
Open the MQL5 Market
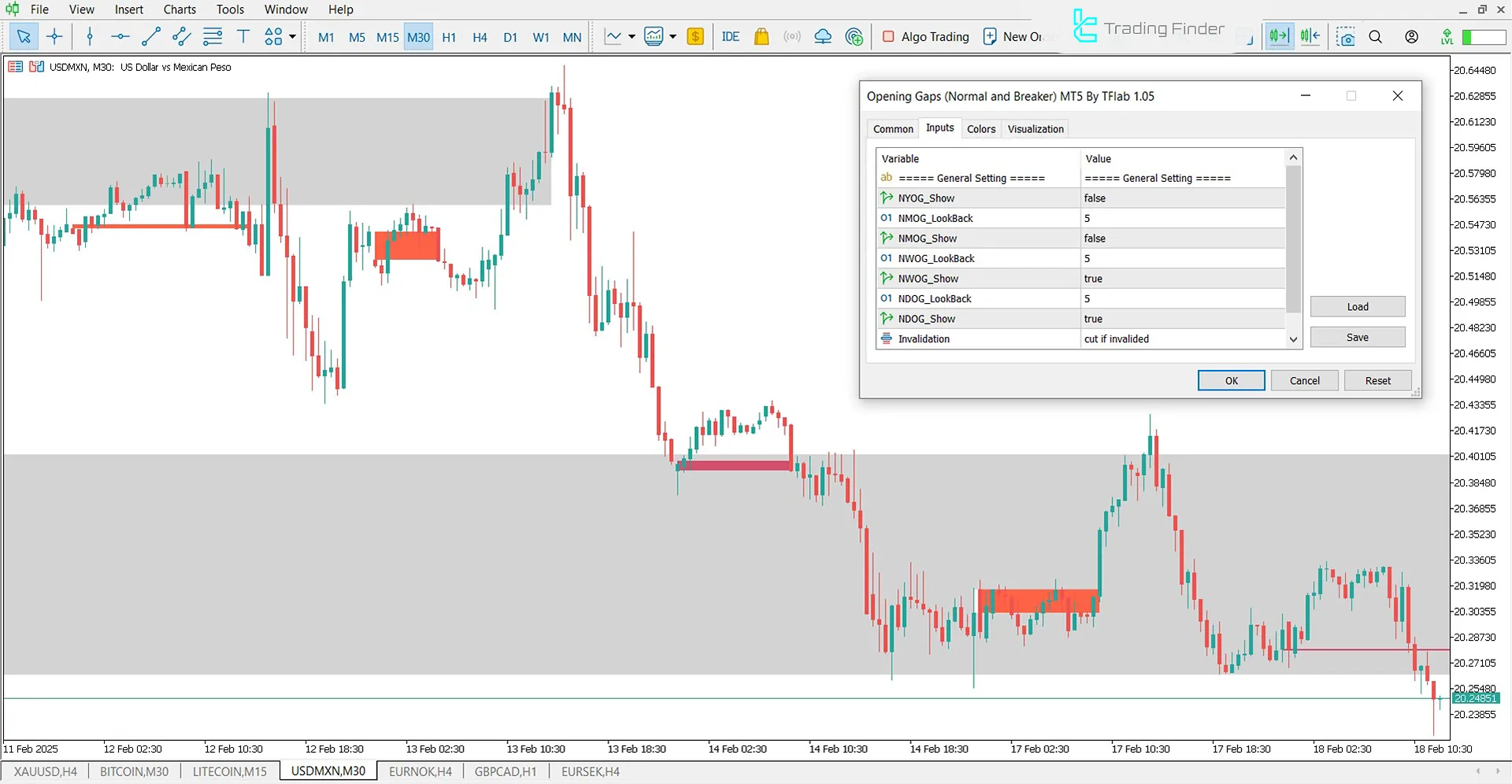761,36
